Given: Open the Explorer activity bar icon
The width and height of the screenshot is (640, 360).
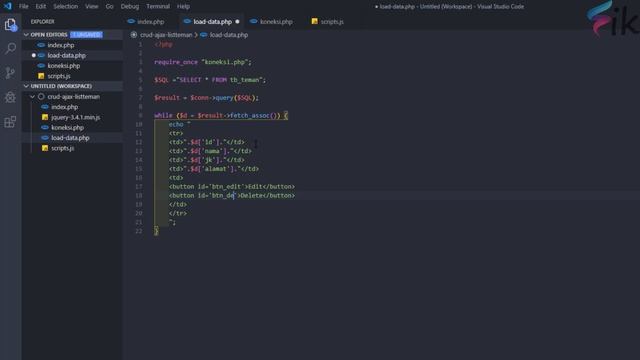Looking at the screenshot, I should tap(10, 24).
